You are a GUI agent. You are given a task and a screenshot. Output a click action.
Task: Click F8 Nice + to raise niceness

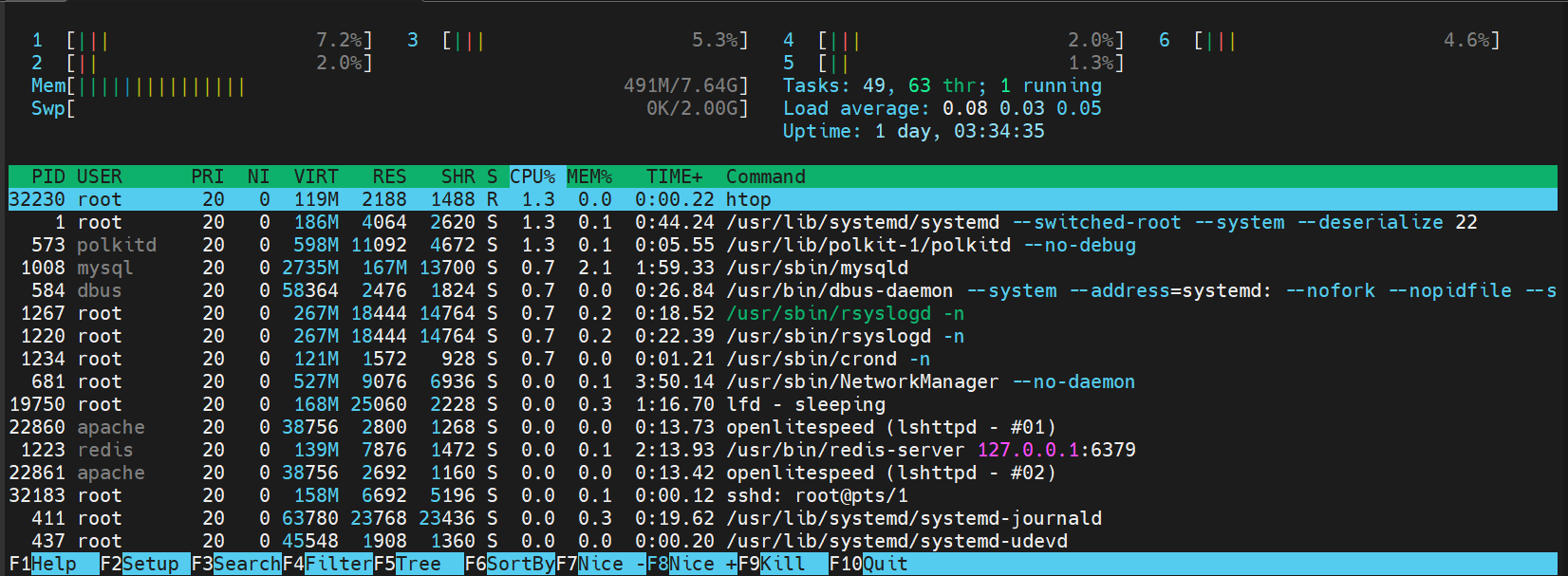[693, 564]
